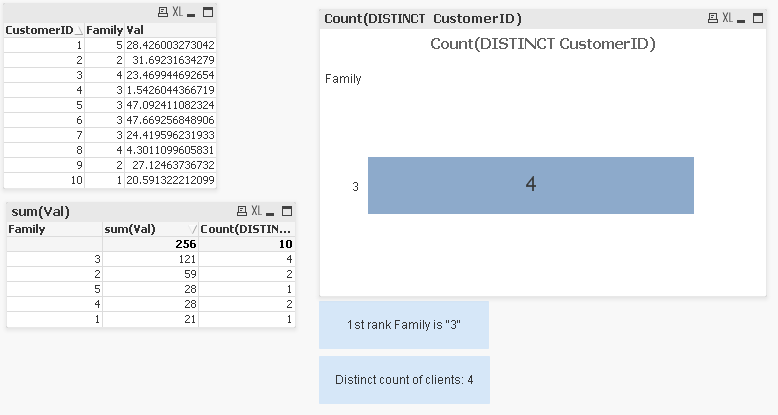Click the Print icon of the top table box
Image resolution: width=778 pixels, height=415 pixels.
point(163,12)
